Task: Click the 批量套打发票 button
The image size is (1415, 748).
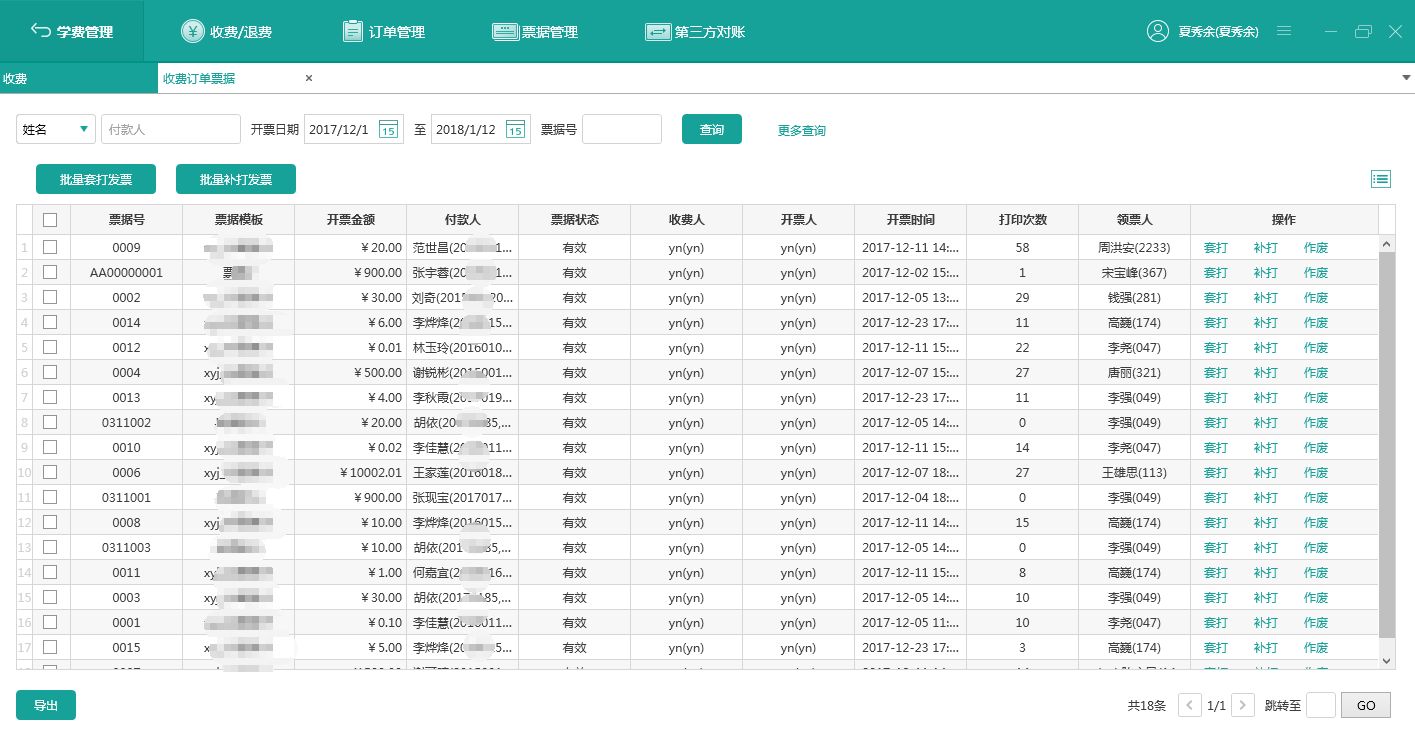Action: coord(96,179)
